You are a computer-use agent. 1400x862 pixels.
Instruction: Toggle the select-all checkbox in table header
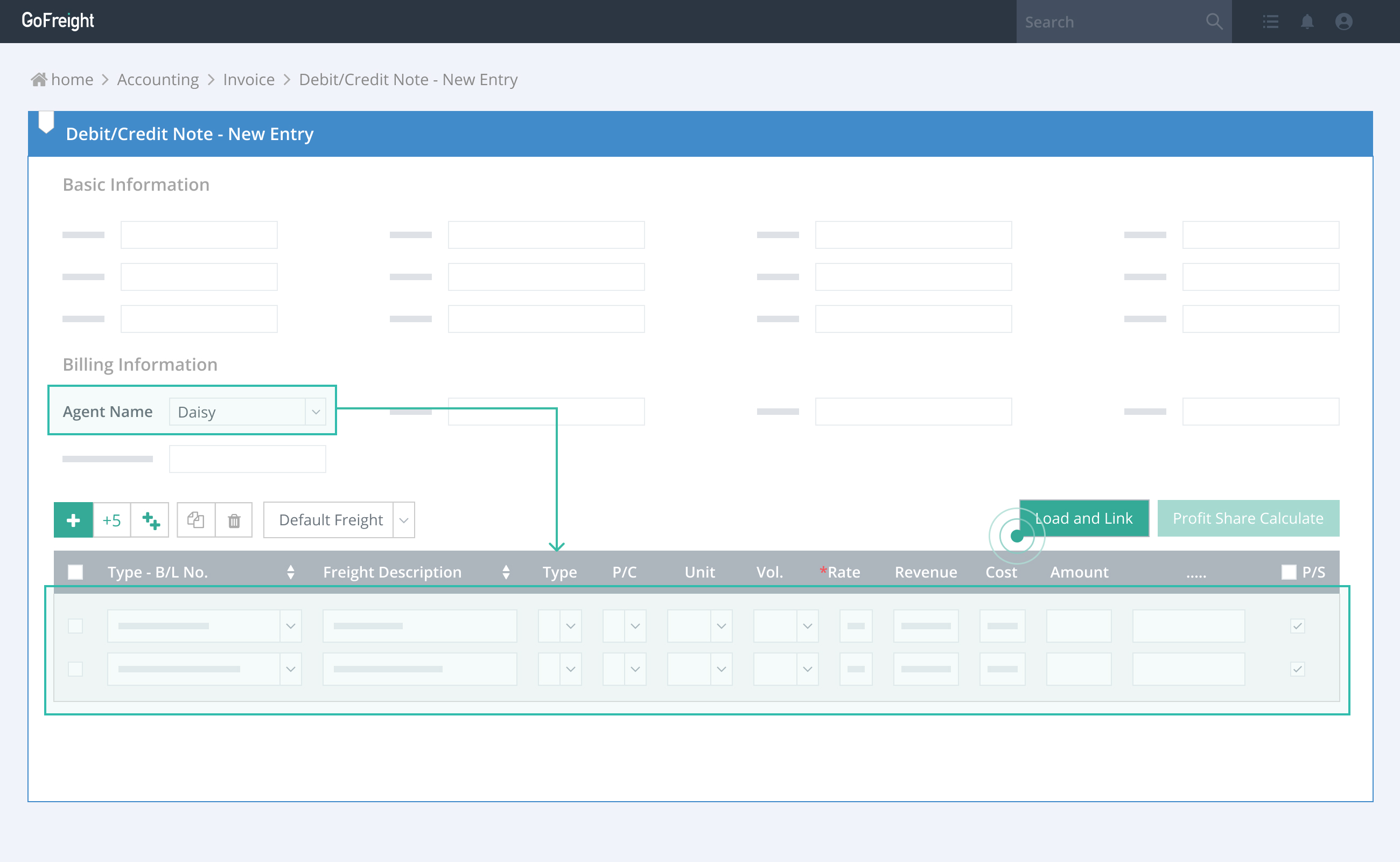[x=75, y=572]
